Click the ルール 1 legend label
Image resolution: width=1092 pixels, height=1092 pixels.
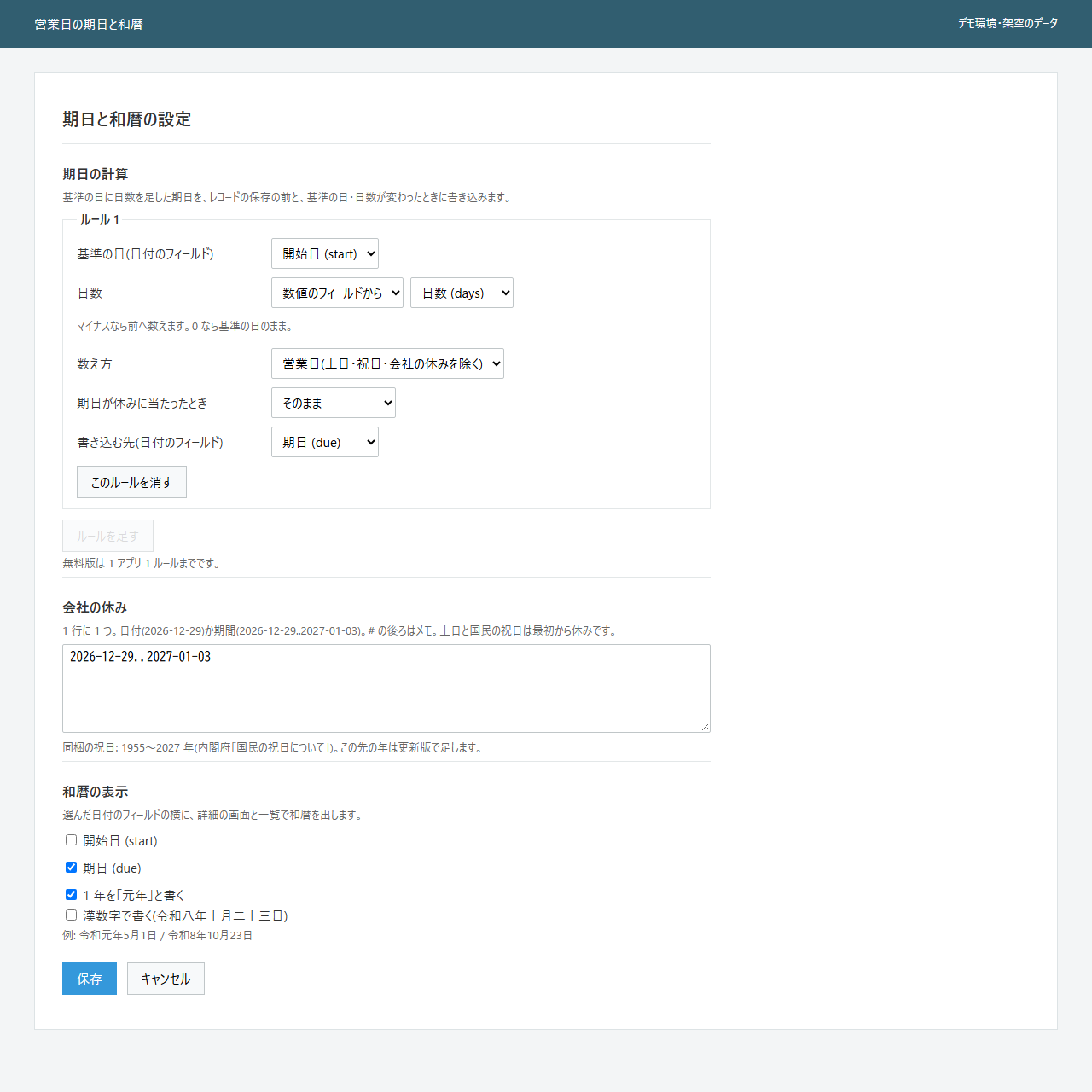click(x=100, y=220)
